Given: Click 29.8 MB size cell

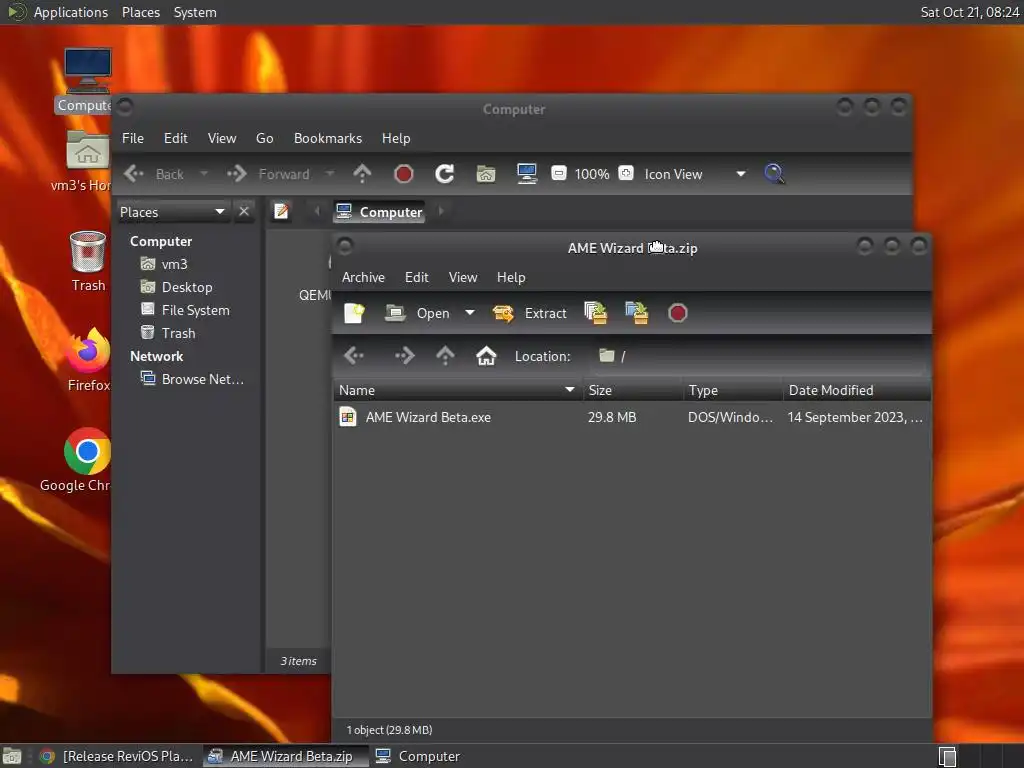Looking at the screenshot, I should tap(612, 417).
